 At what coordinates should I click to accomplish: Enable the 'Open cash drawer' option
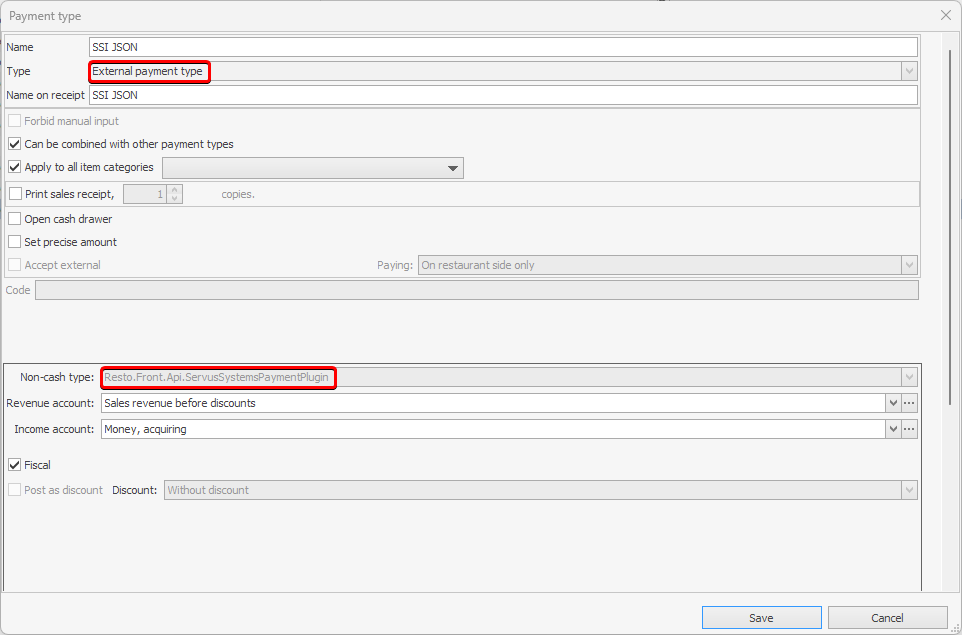15,219
